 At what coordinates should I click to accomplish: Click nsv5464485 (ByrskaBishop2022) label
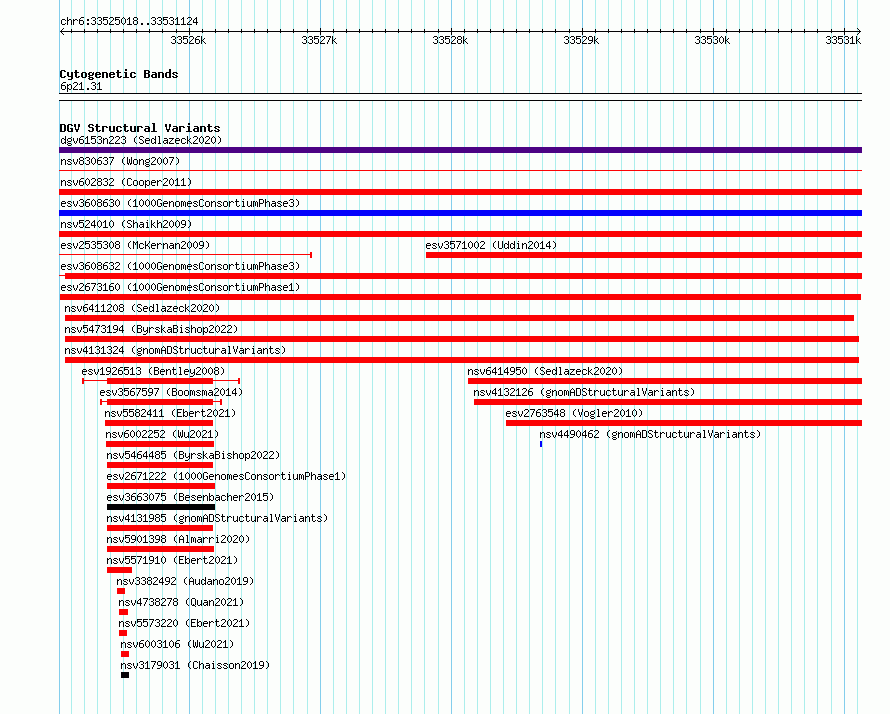[x=193, y=455]
